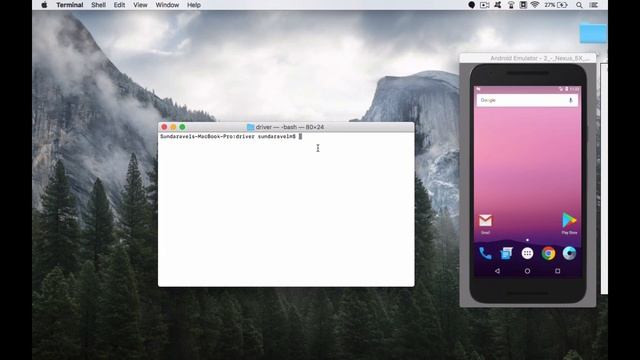Open the Messenger app in emulator dock
Viewport: 640px width, 360px height.
tap(506, 253)
